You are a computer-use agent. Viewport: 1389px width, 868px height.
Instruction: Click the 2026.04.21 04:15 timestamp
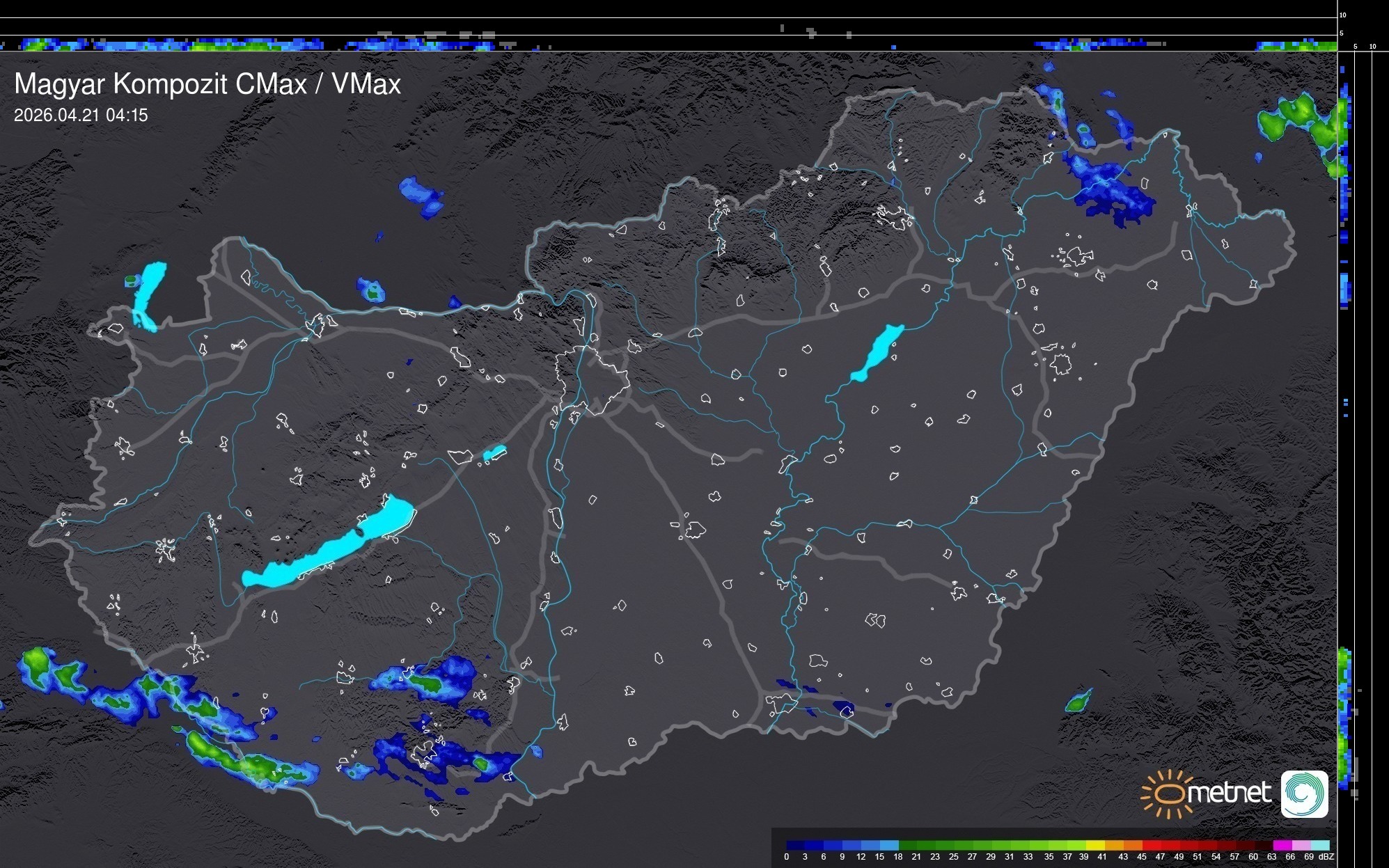(81, 116)
